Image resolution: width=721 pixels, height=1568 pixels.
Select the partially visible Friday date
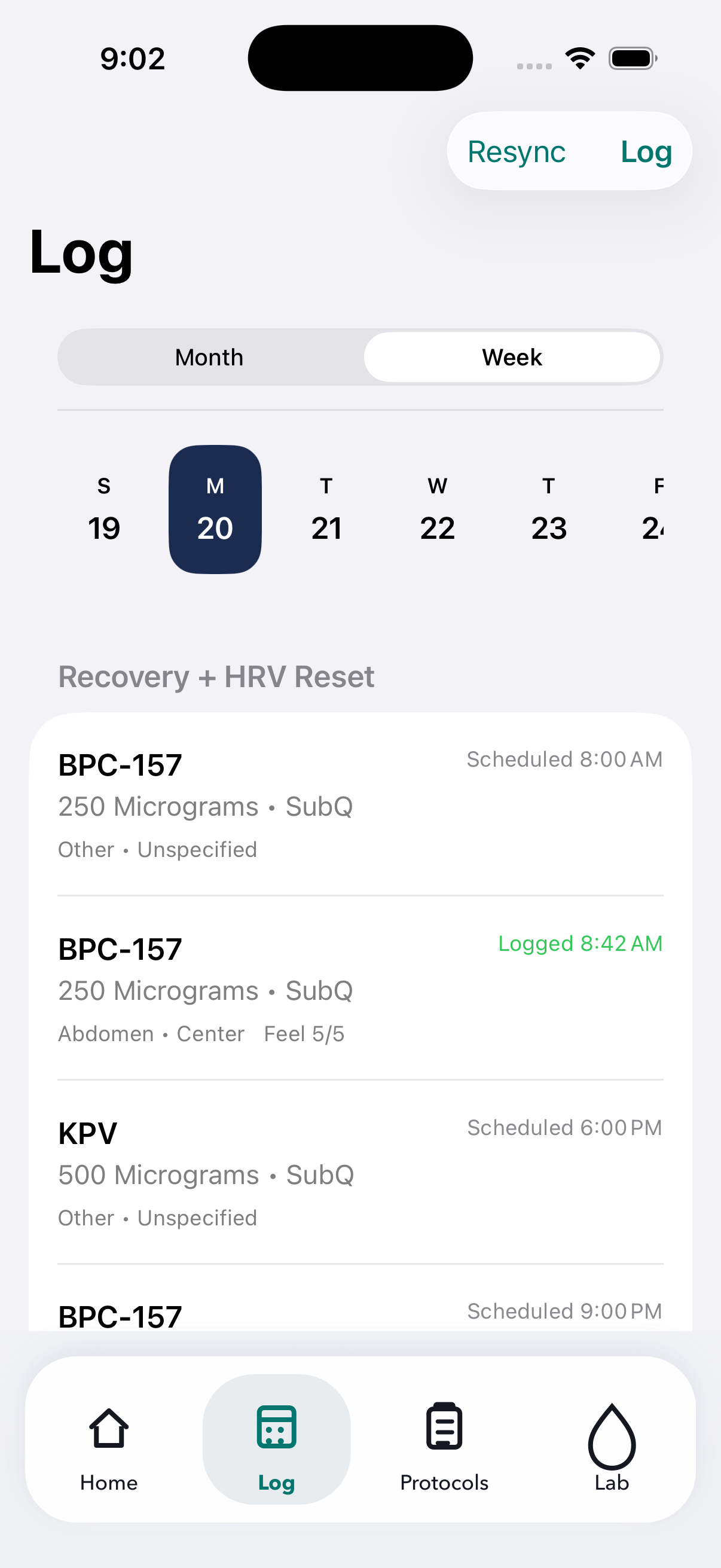pyautogui.click(x=653, y=510)
